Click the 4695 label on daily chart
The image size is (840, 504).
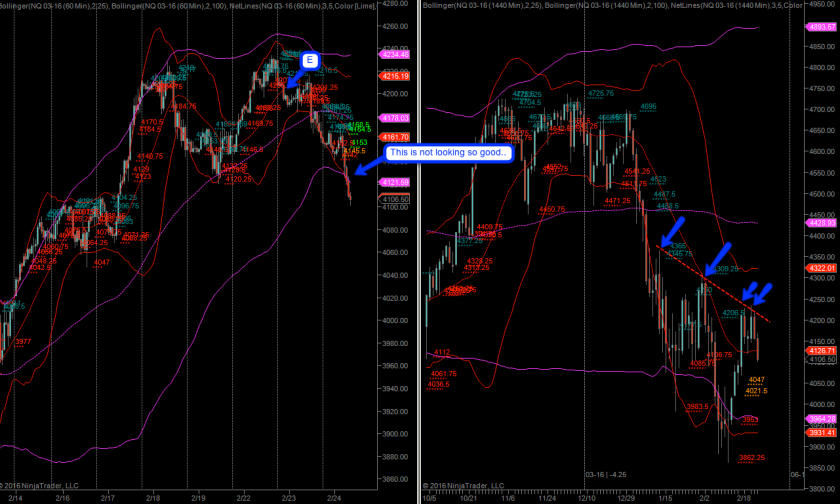[x=648, y=107]
